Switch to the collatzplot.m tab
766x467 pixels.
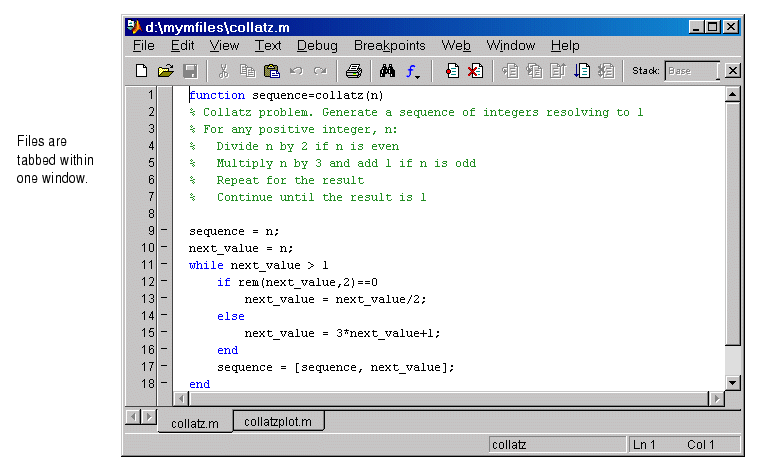click(x=278, y=421)
